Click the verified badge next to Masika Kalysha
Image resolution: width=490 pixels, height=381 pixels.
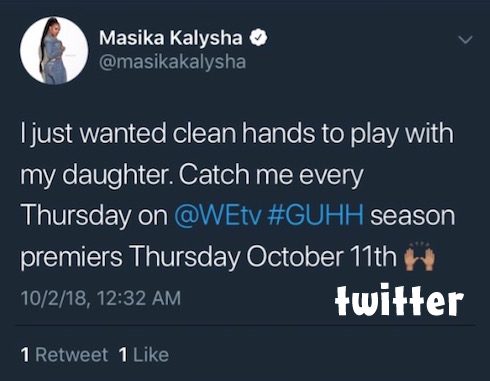point(259,38)
